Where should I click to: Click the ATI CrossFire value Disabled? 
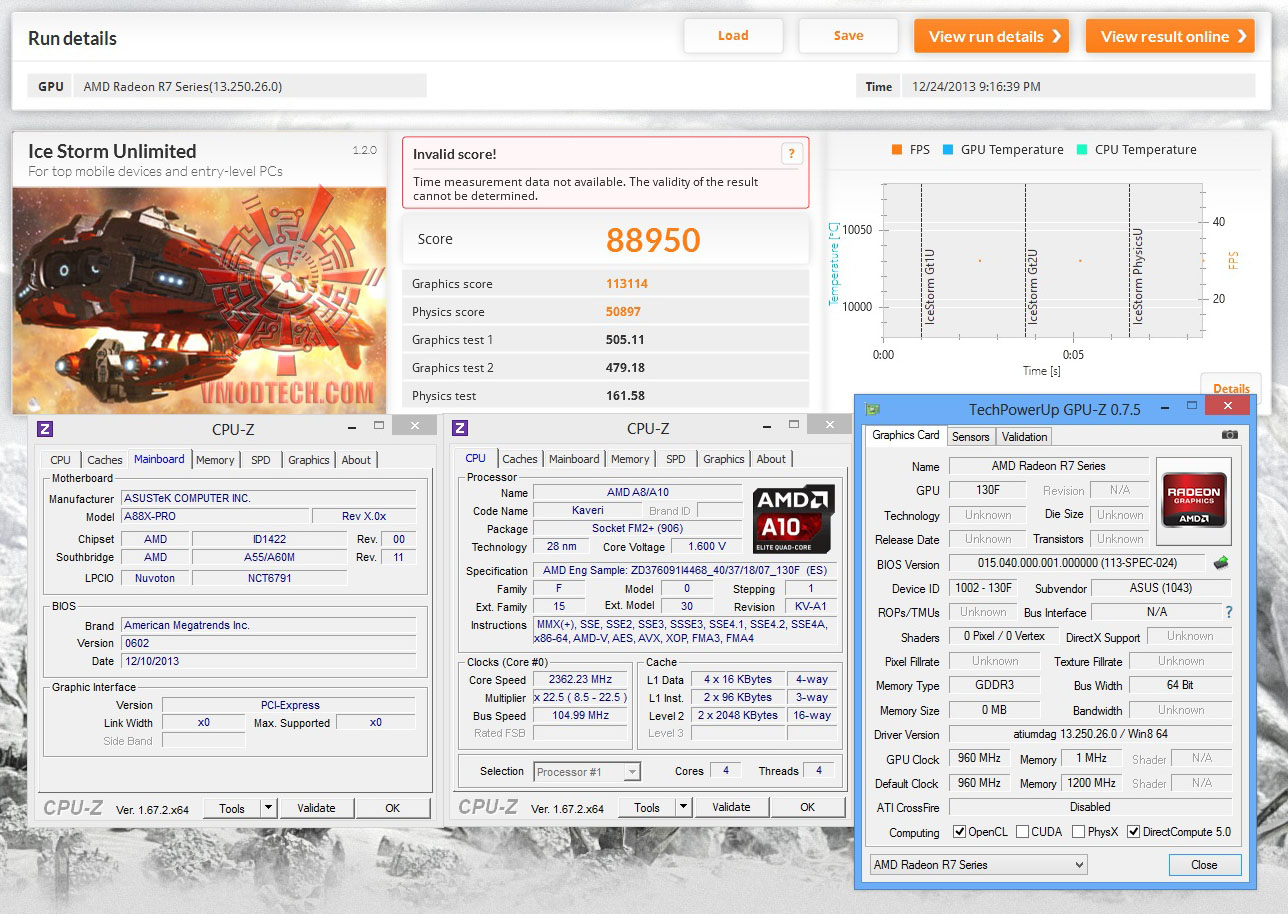pyautogui.click(x=1090, y=807)
